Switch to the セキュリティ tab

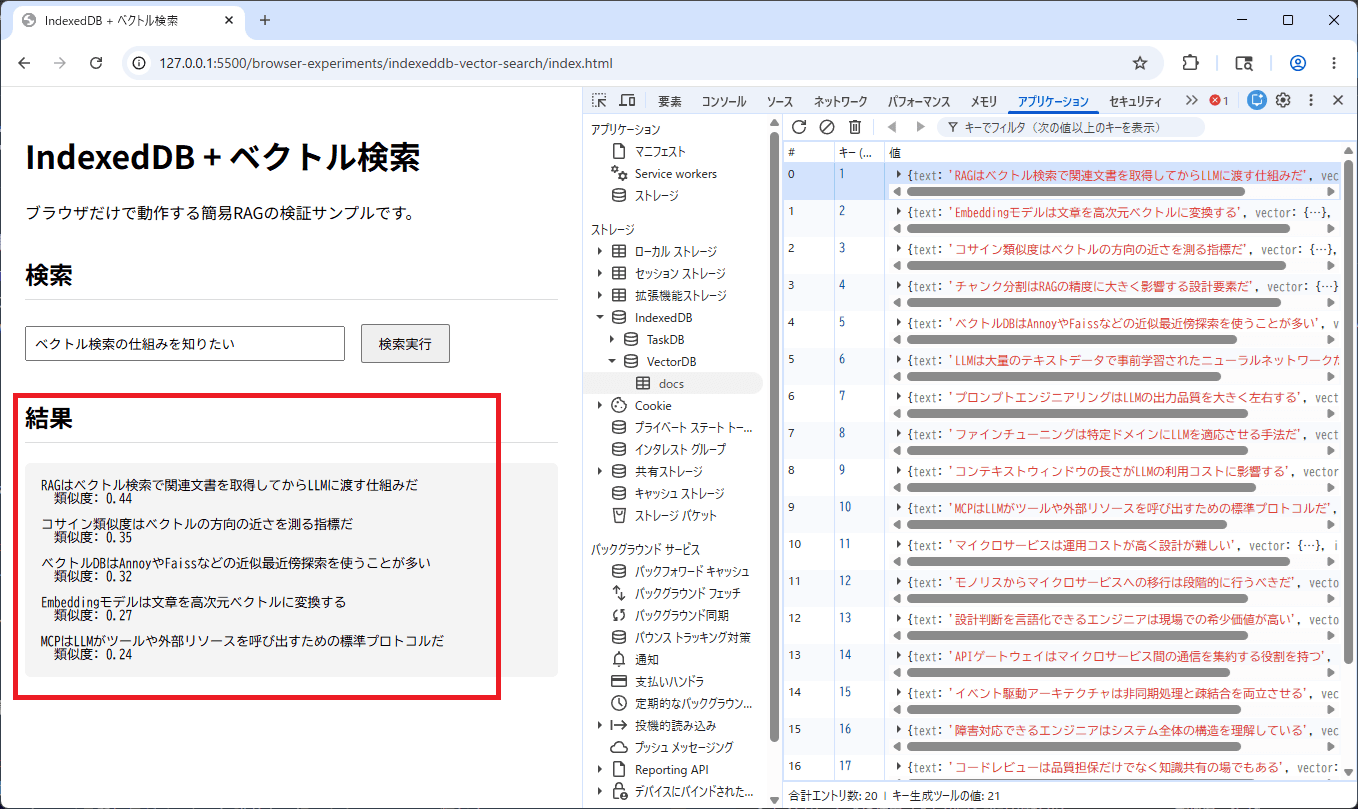pyautogui.click(x=1136, y=101)
